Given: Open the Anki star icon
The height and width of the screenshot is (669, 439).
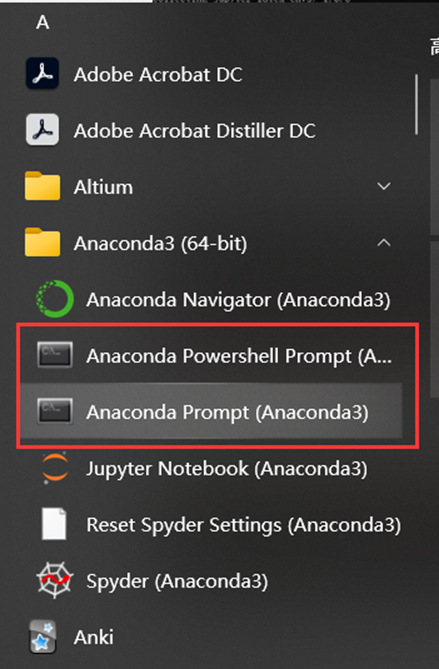Looking at the screenshot, I should point(43,637).
